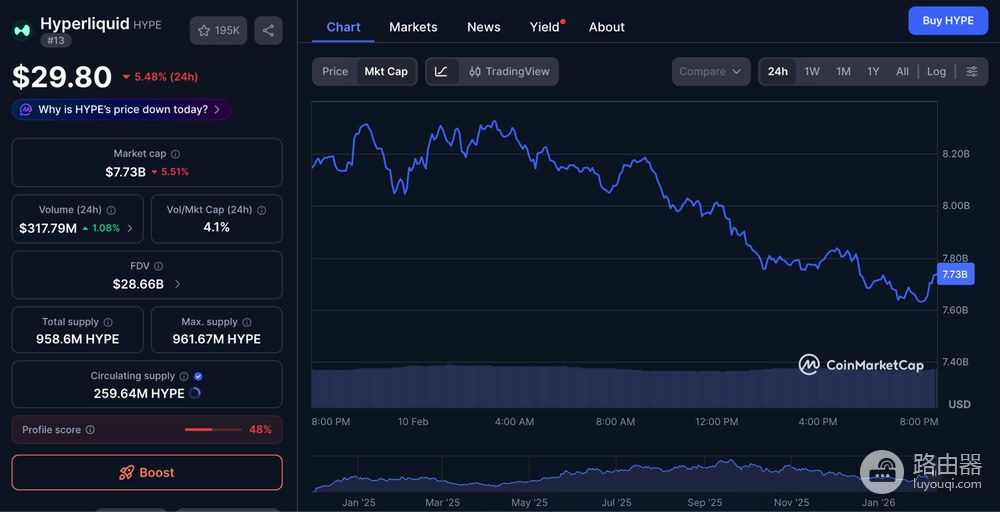Toggle Log scale on chart
The width and height of the screenshot is (1000, 512).
click(x=936, y=71)
